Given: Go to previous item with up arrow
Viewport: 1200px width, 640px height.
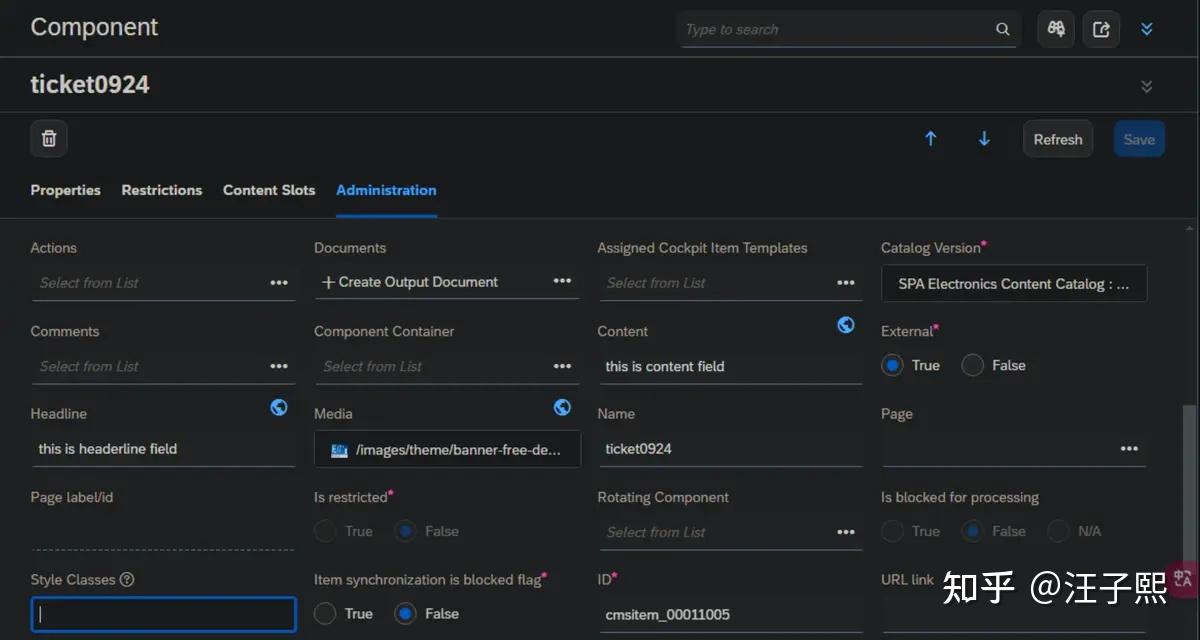Looking at the screenshot, I should pyautogui.click(x=931, y=139).
